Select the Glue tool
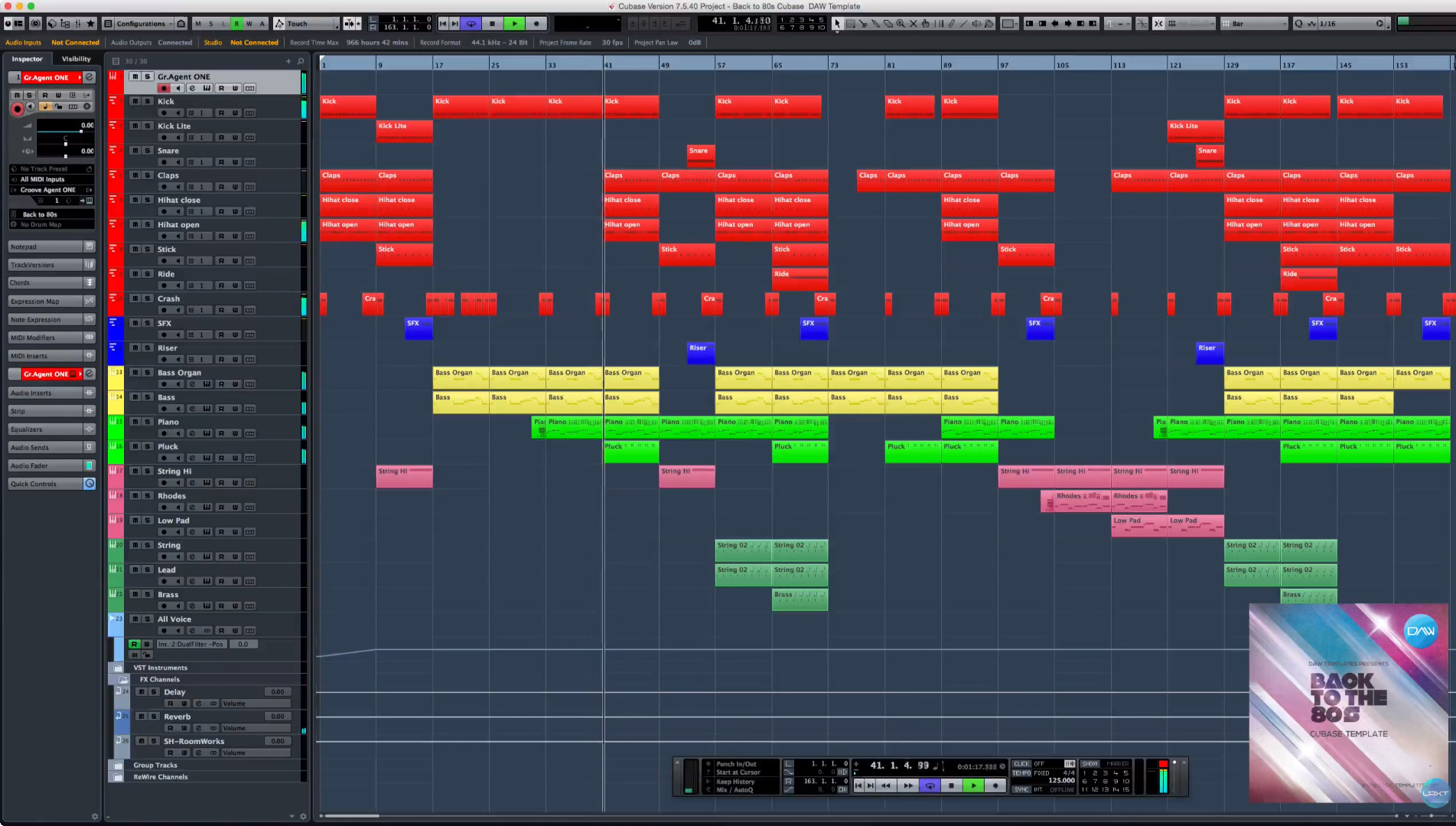This screenshot has width=1456, height=826. [x=876, y=24]
